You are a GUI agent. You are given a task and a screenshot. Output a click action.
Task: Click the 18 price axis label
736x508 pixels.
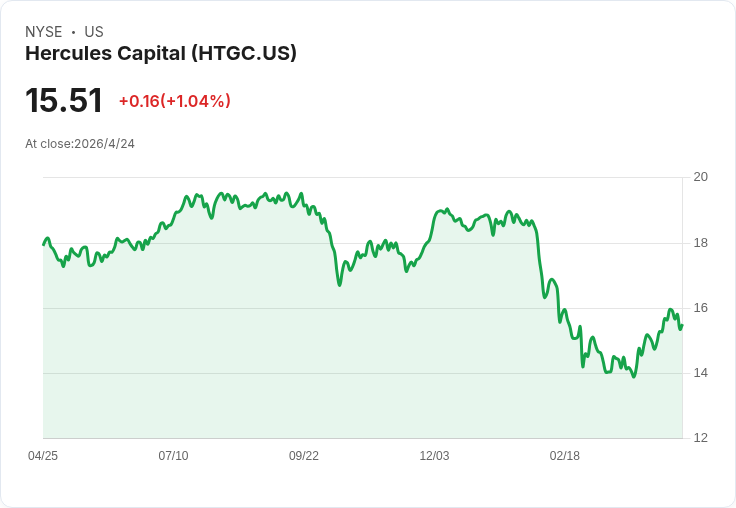pos(700,243)
